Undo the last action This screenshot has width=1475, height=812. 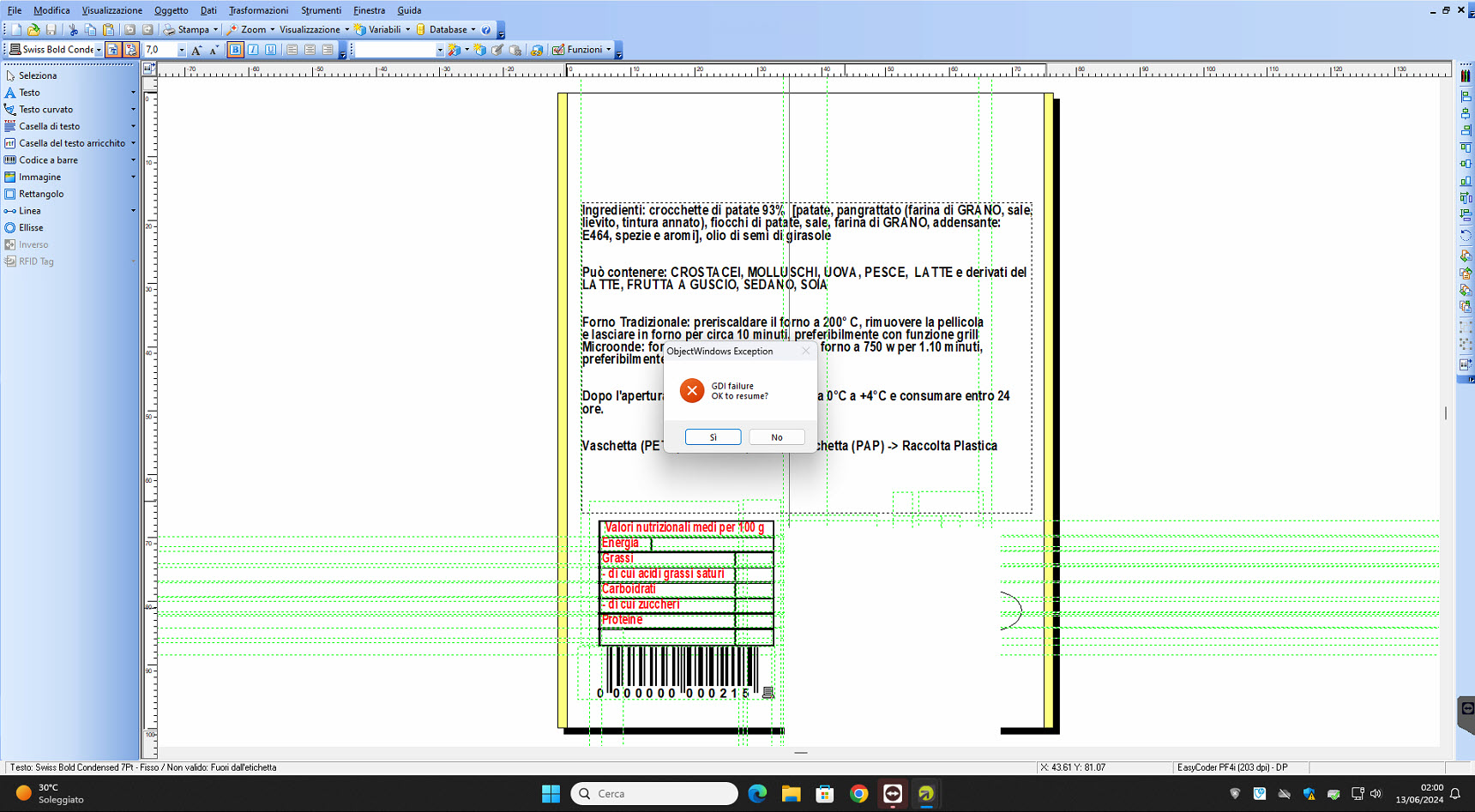point(129,29)
